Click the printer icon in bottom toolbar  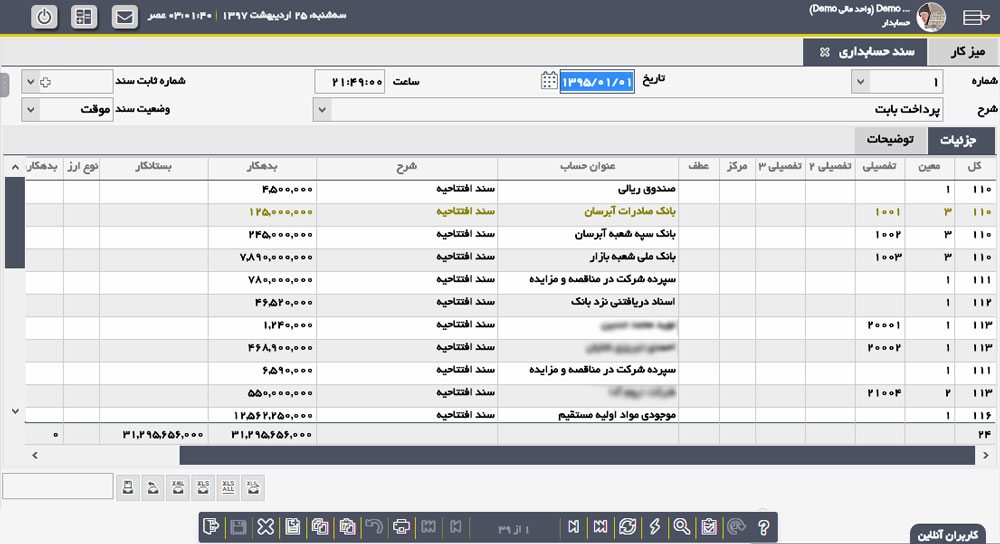(x=401, y=527)
